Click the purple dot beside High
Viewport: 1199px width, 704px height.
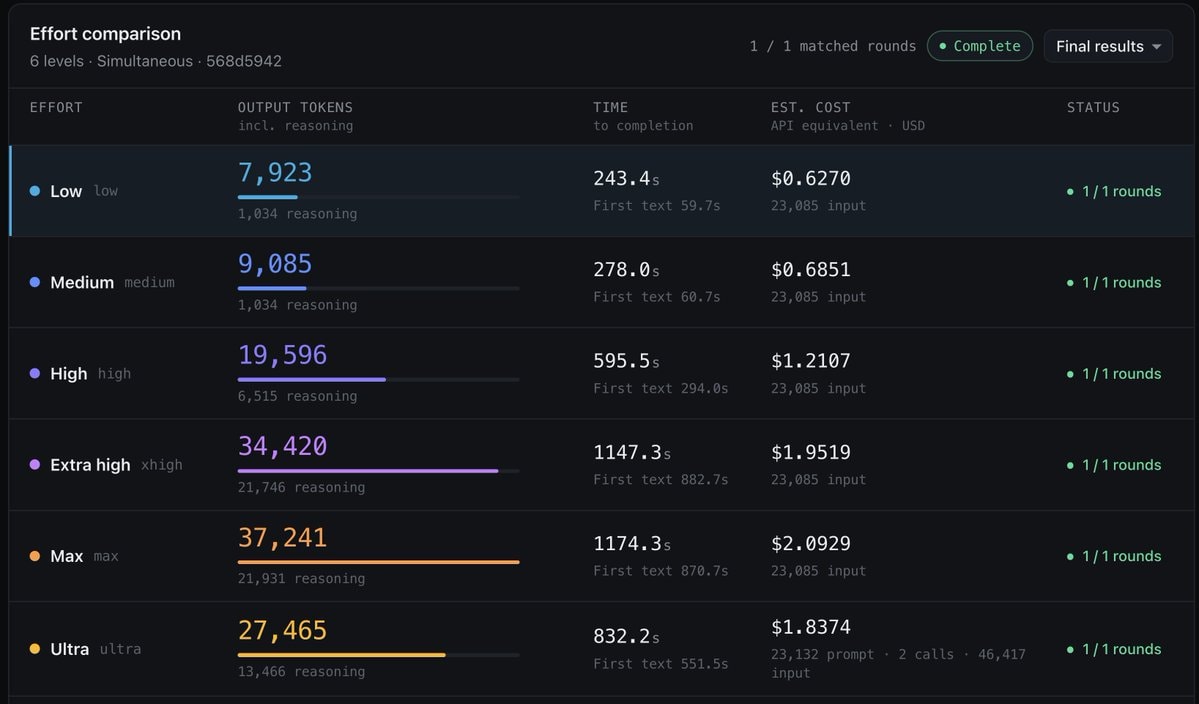[34, 374]
